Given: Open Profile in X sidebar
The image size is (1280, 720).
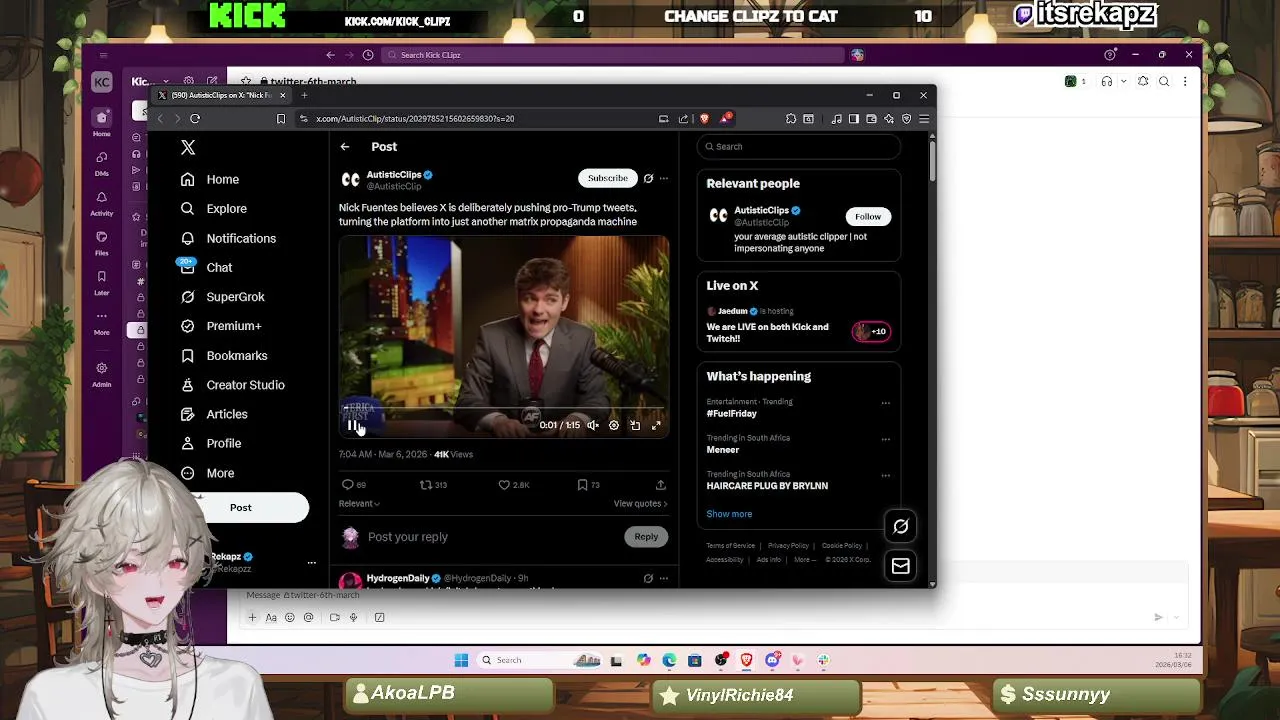Looking at the screenshot, I should (210, 443).
